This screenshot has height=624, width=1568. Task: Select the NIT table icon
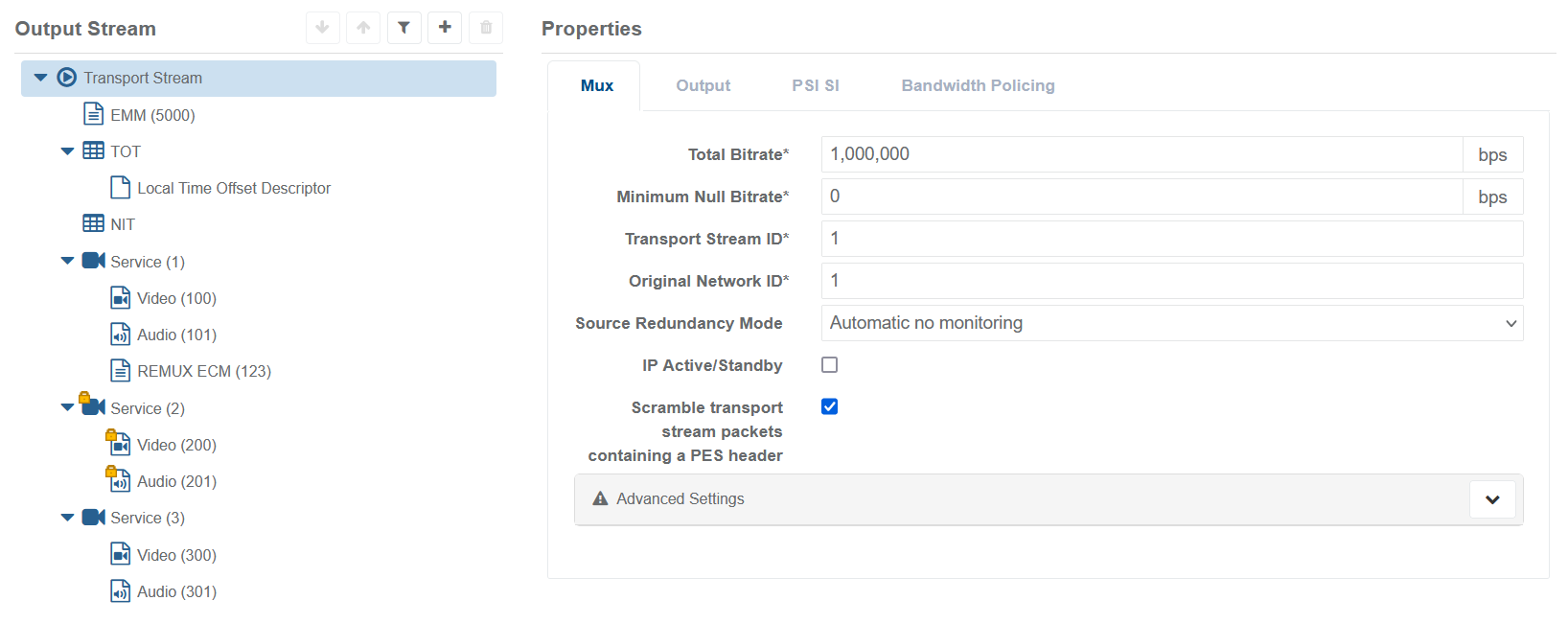[94, 224]
